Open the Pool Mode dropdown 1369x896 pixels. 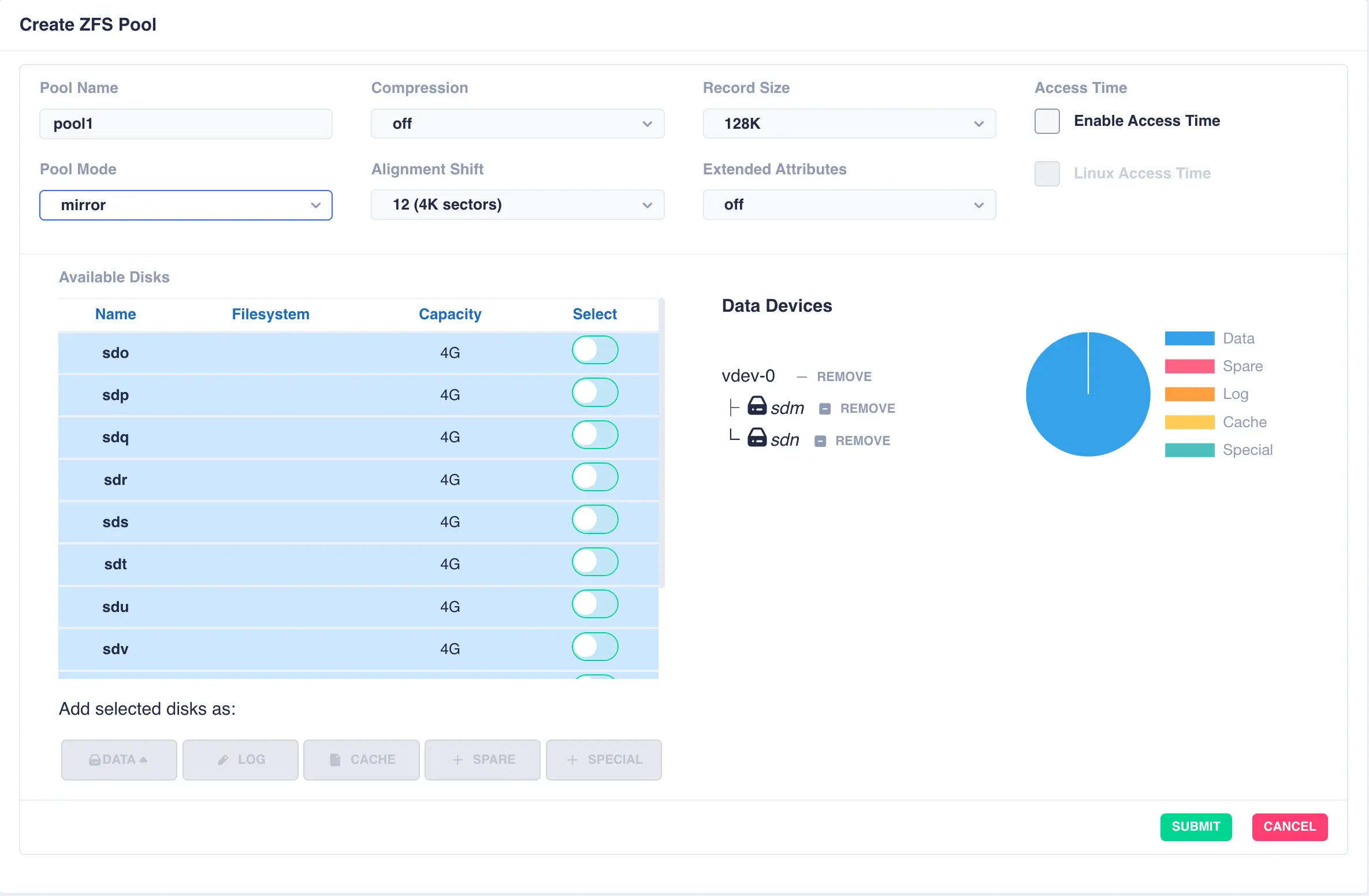(x=186, y=205)
